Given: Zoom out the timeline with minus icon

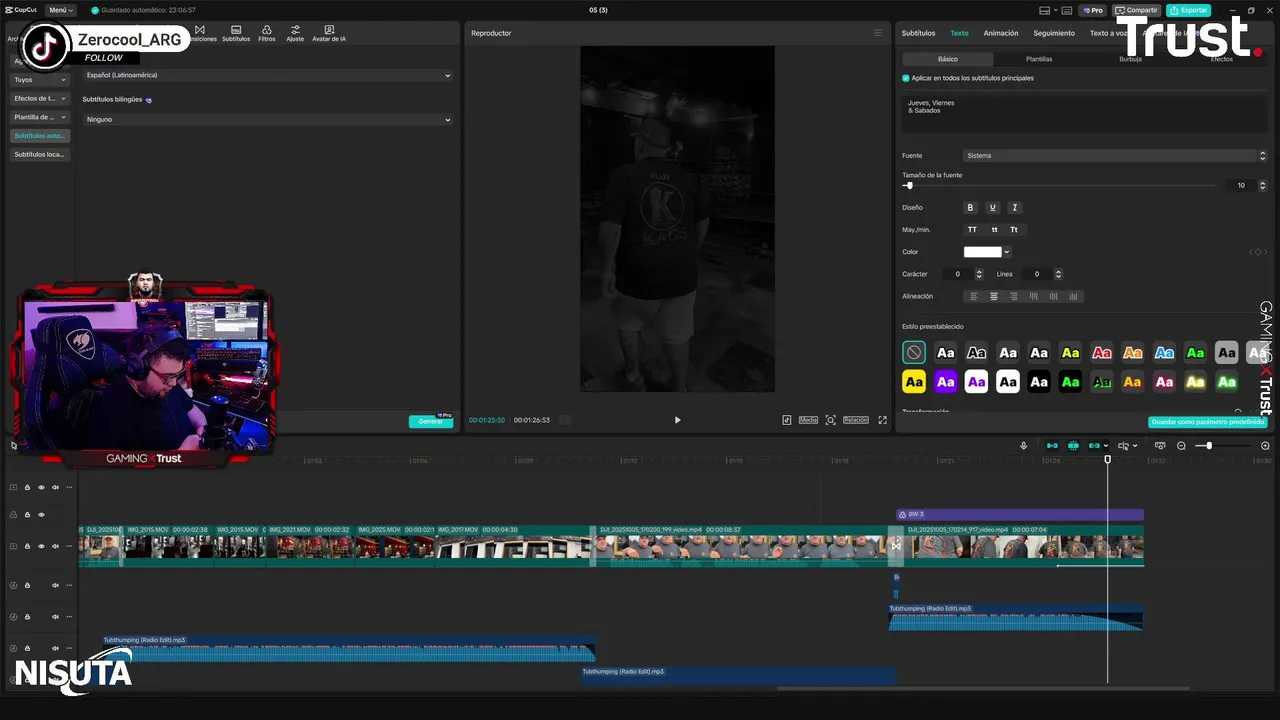Looking at the screenshot, I should pos(1181,446).
